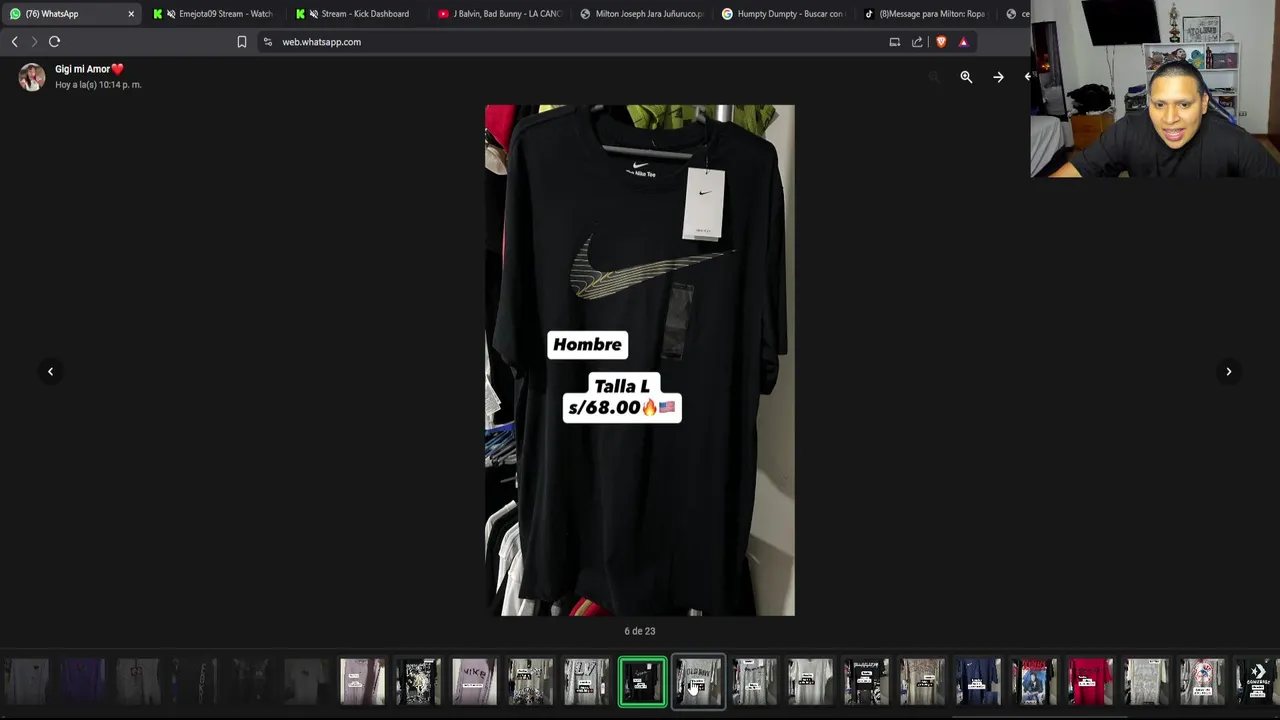The height and width of the screenshot is (720, 1280).
Task: Zoom in on the photo with magnifier plus
Action: [x=966, y=77]
